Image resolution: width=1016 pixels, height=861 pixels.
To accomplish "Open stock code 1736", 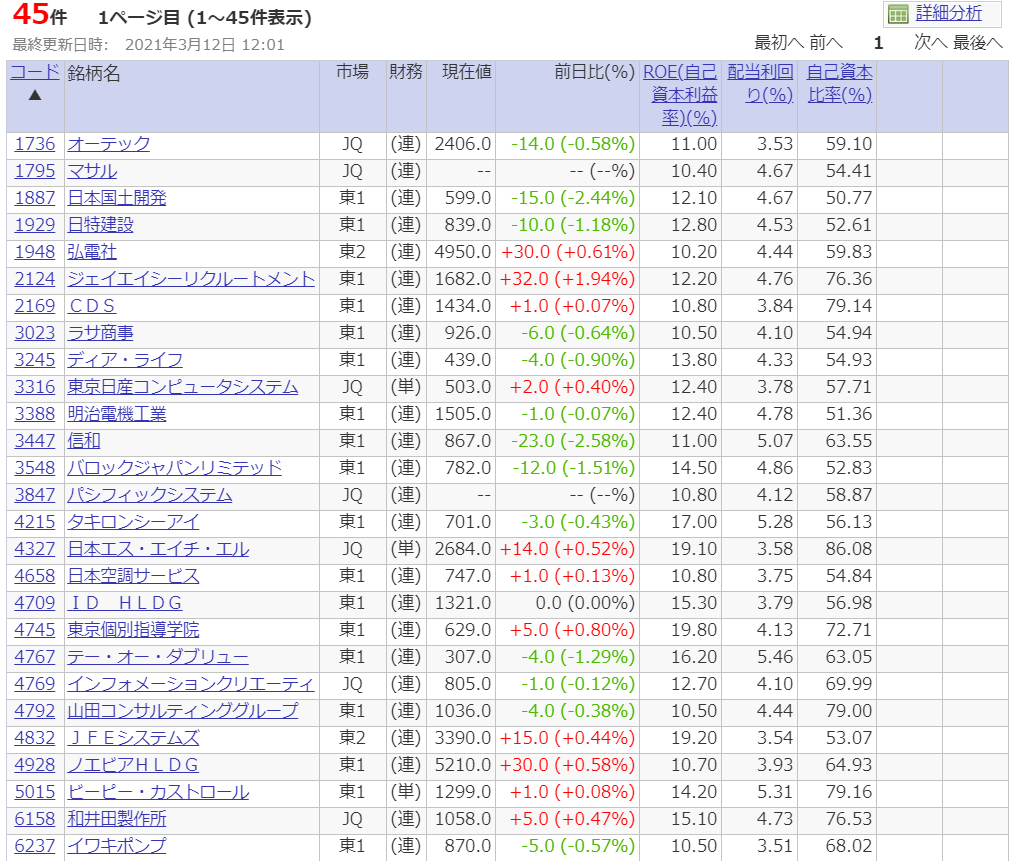I will click(35, 144).
